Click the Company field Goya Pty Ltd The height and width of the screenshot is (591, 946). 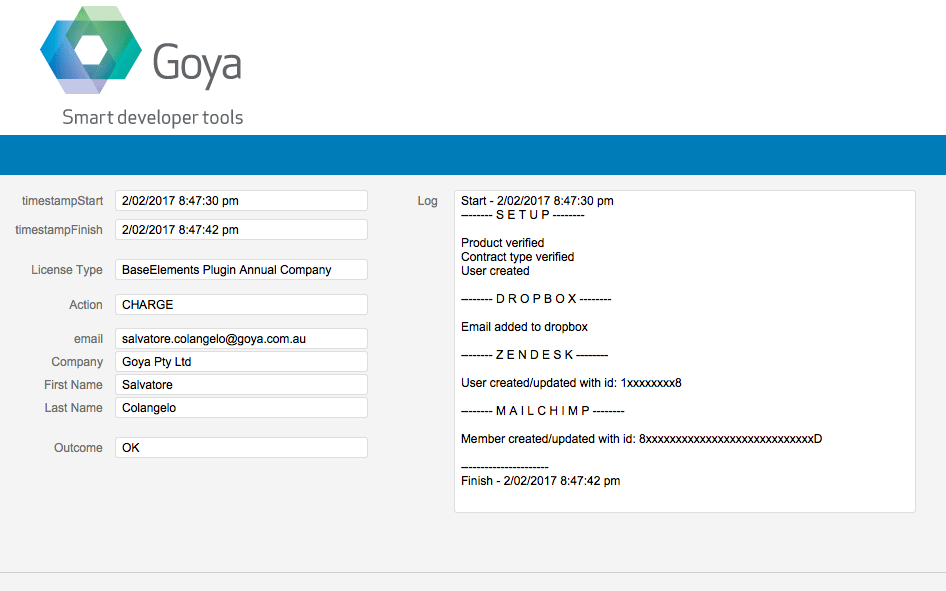point(241,362)
